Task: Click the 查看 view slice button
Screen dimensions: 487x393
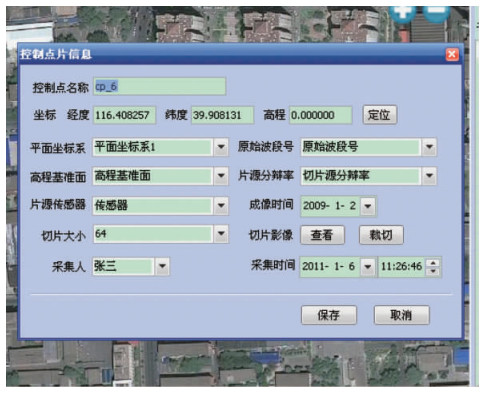Action: [322, 235]
